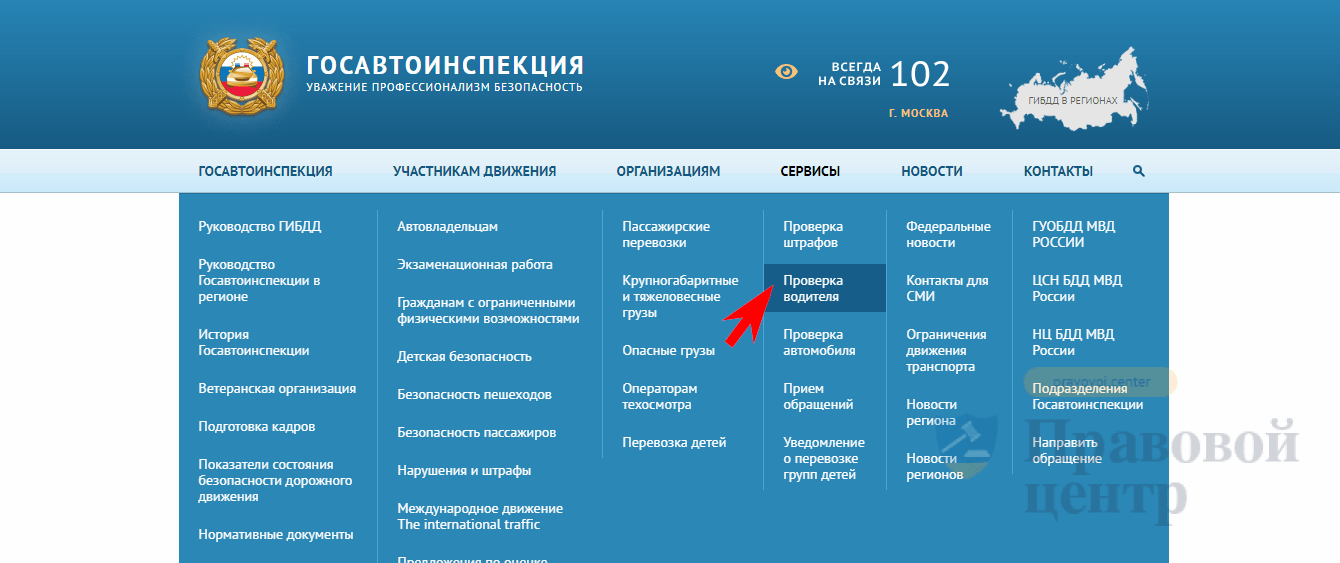Open Новости региона

[x=931, y=413]
